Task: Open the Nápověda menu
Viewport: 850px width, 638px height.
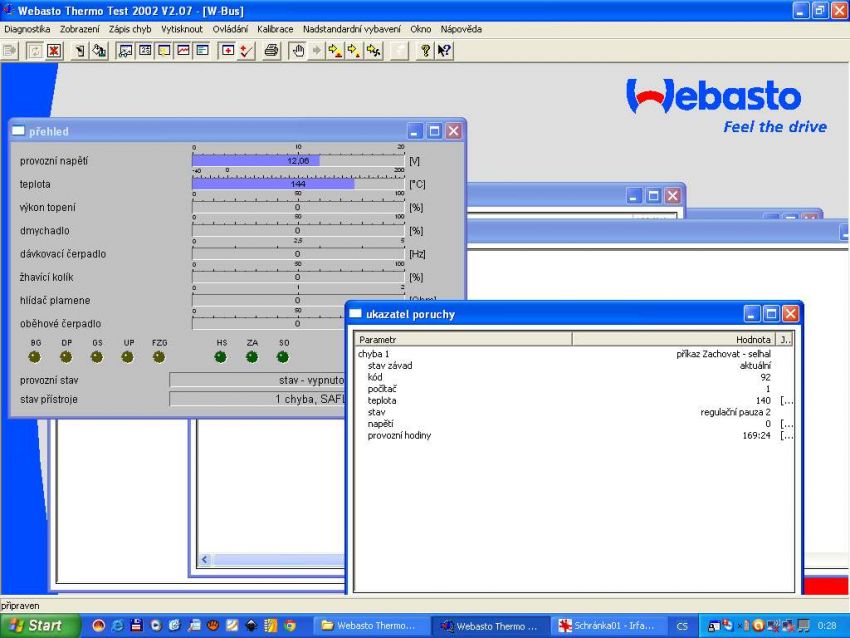Action: 461,29
